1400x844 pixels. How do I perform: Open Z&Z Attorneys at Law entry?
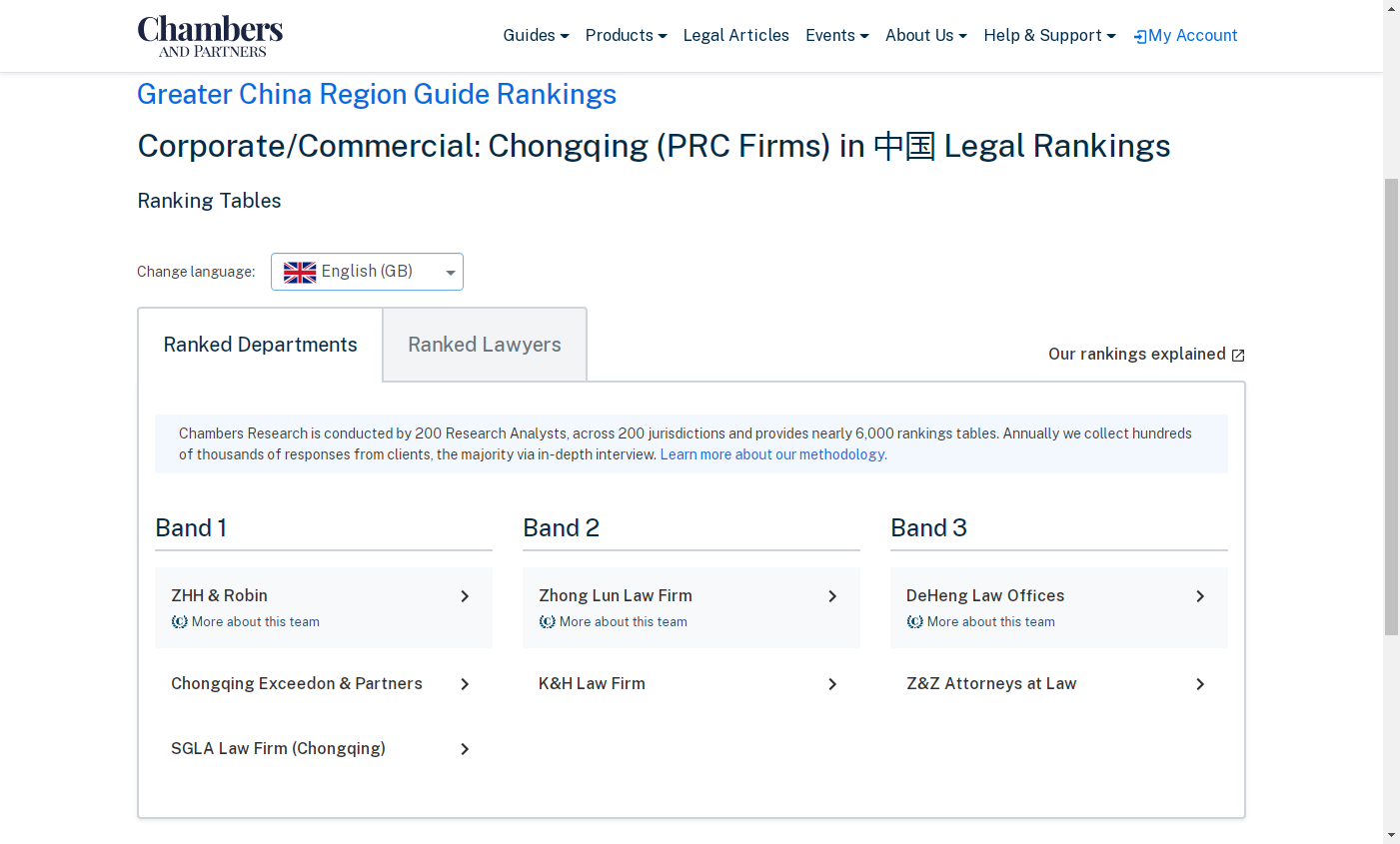[1059, 684]
